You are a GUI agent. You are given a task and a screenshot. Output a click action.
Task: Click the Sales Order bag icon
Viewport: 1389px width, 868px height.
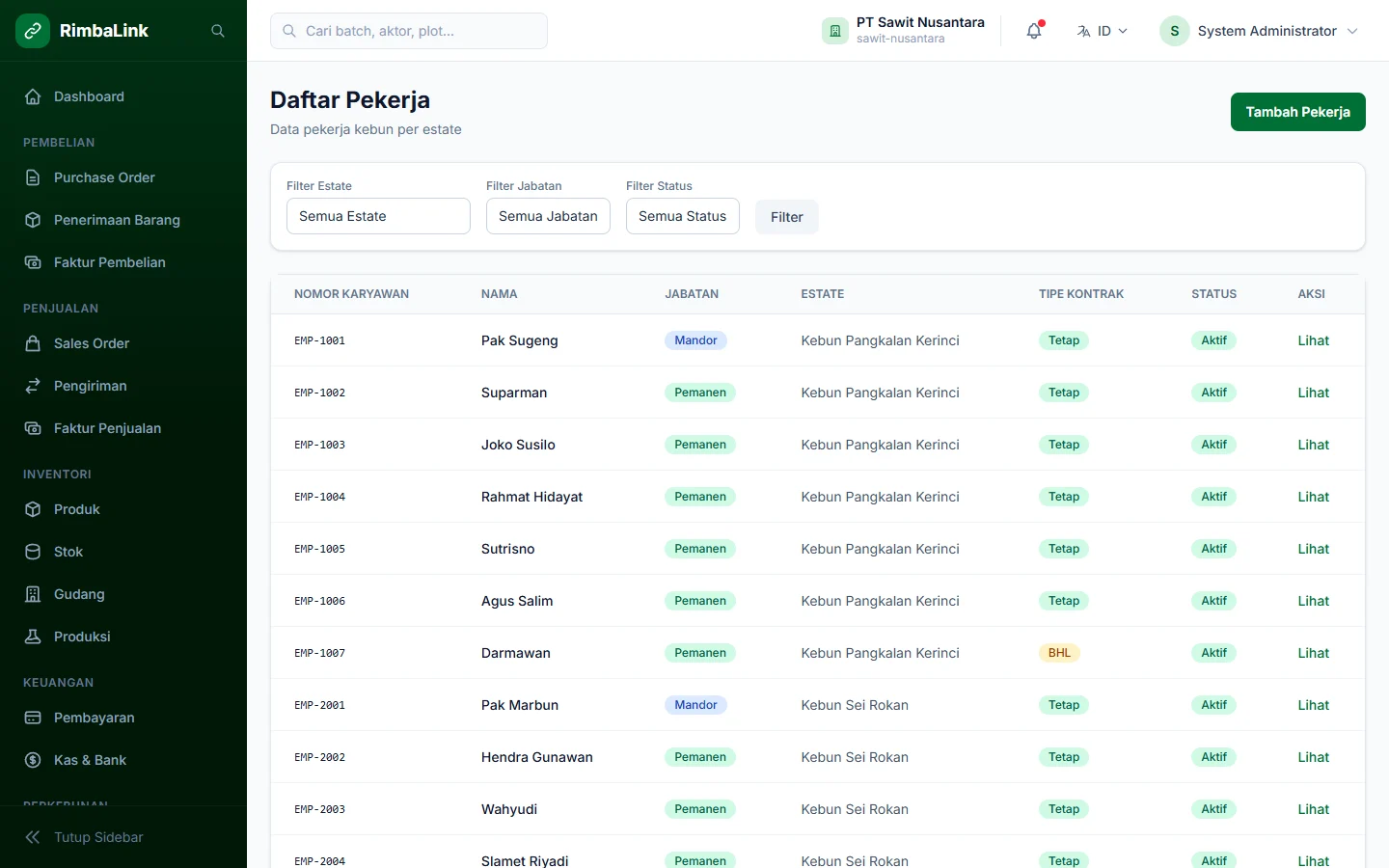point(33,343)
